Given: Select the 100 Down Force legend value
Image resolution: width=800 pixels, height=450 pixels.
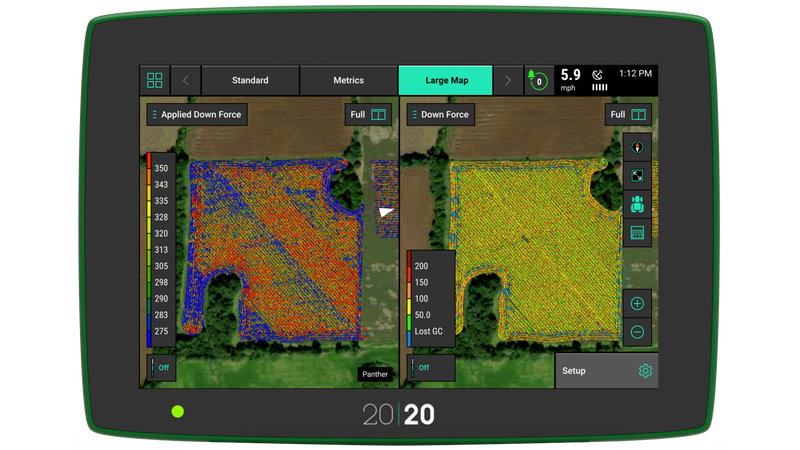Looking at the screenshot, I should coord(421,298).
